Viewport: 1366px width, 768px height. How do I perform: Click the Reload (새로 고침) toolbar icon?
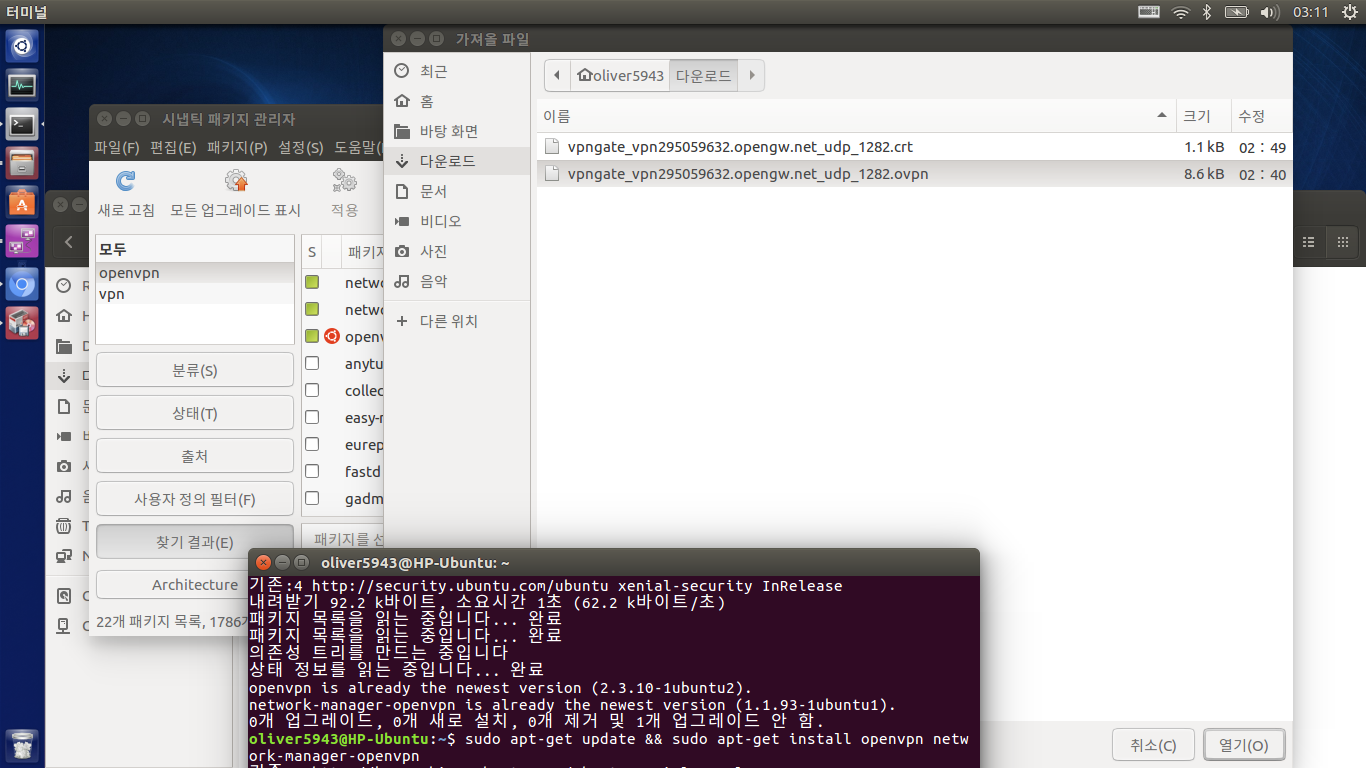(125, 182)
